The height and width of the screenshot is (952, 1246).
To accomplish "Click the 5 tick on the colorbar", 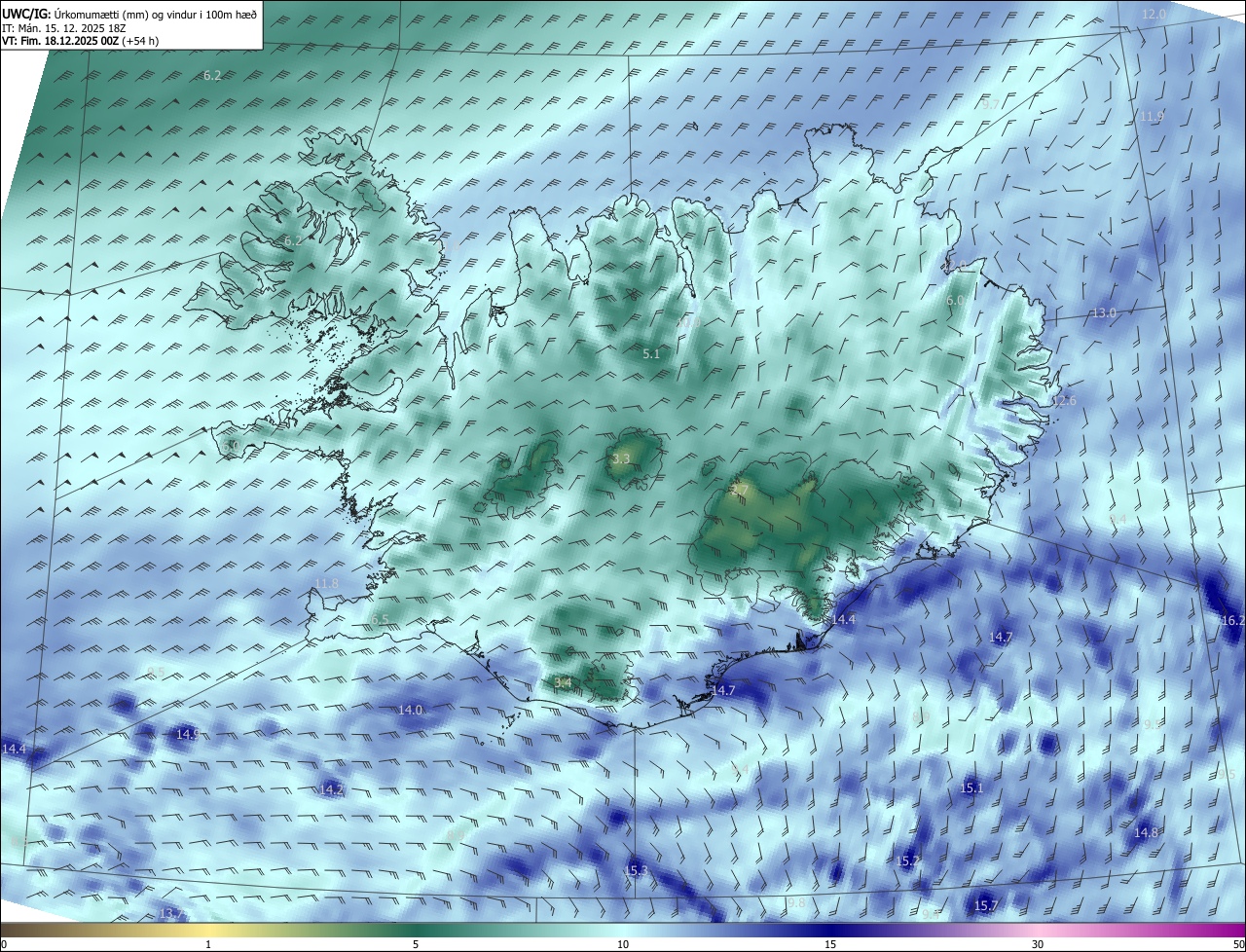I will tap(416, 944).
